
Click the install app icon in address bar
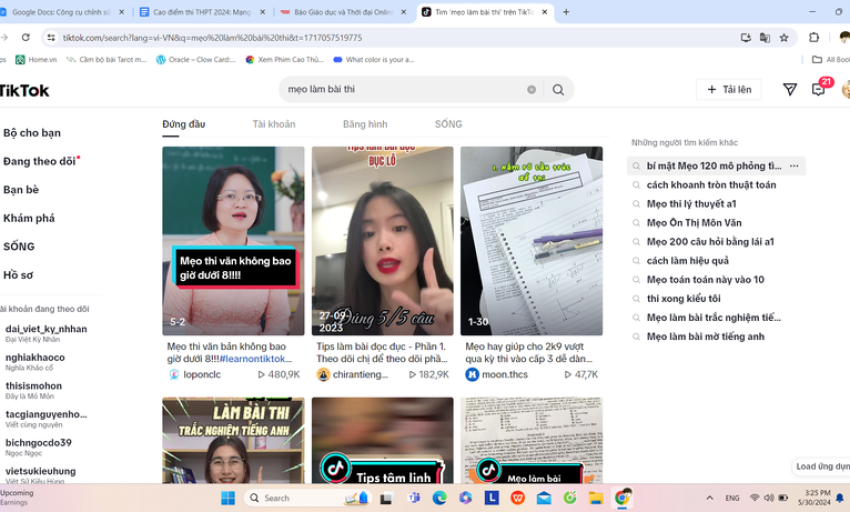coord(745,37)
